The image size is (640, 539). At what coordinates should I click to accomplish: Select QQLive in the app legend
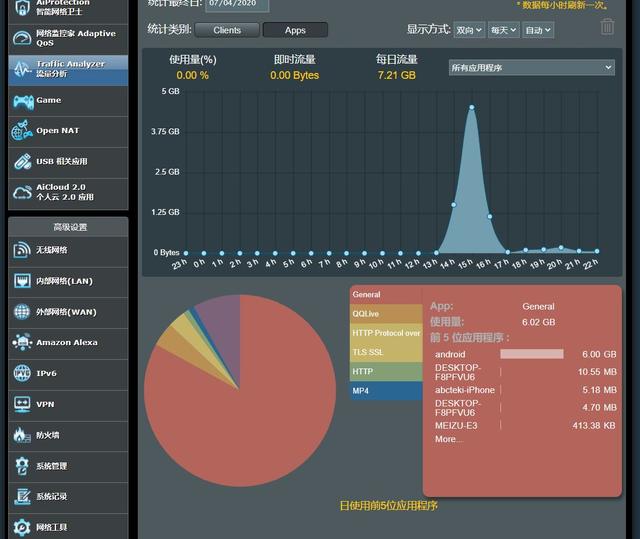click(x=386, y=314)
